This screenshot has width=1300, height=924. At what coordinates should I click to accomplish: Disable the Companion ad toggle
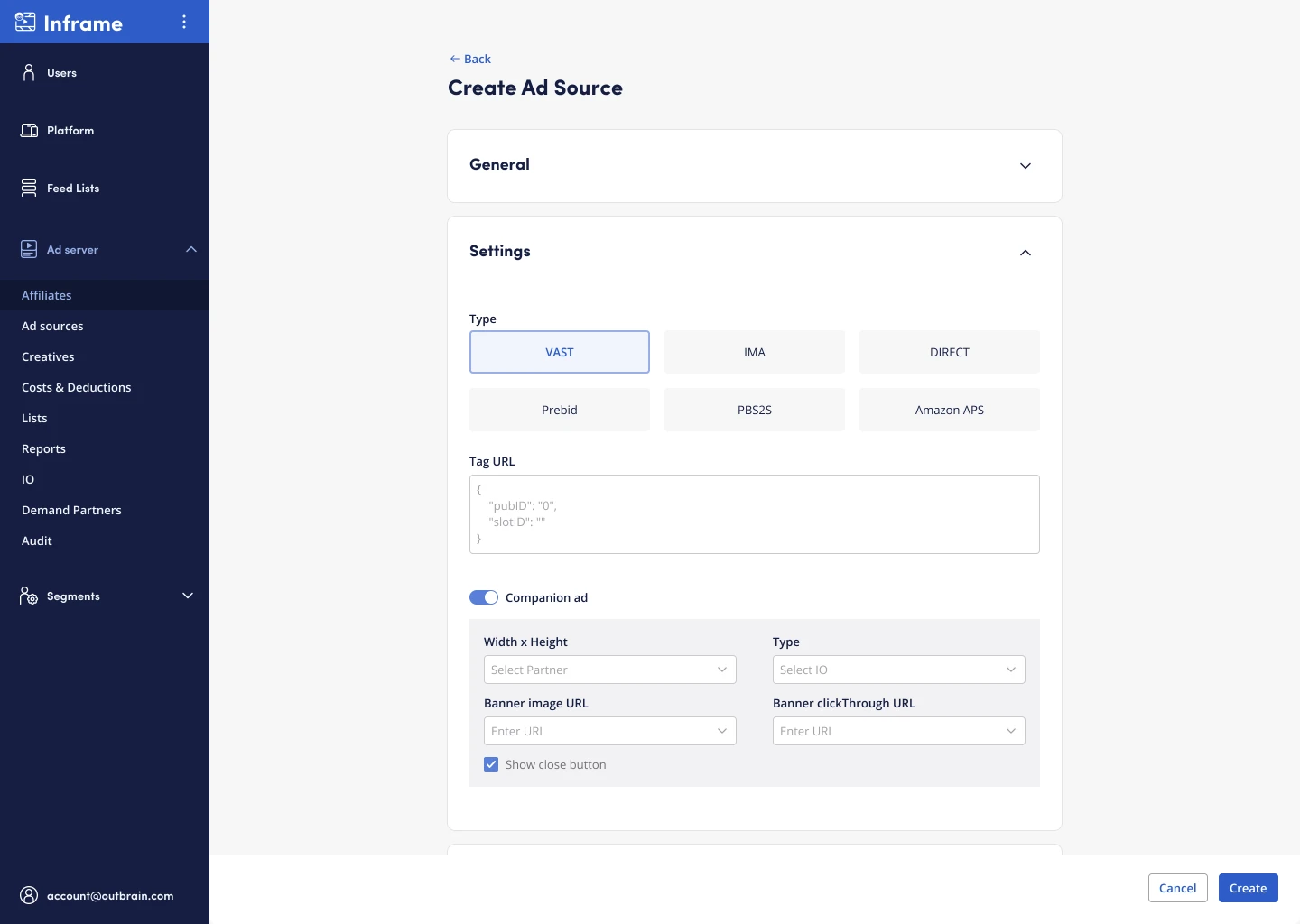pyautogui.click(x=484, y=597)
